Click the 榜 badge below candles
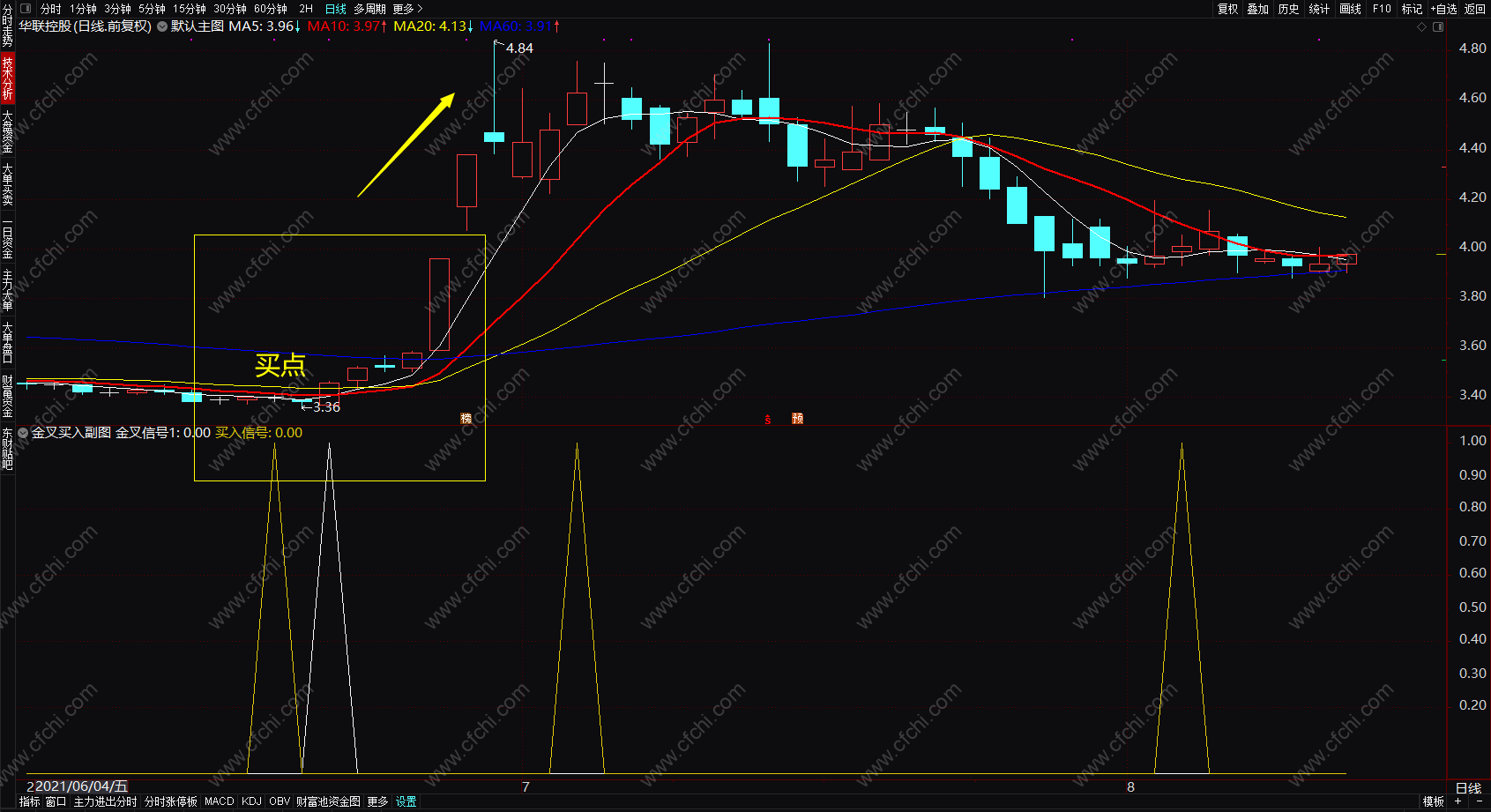This screenshot has height=812, width=1491. (x=466, y=419)
